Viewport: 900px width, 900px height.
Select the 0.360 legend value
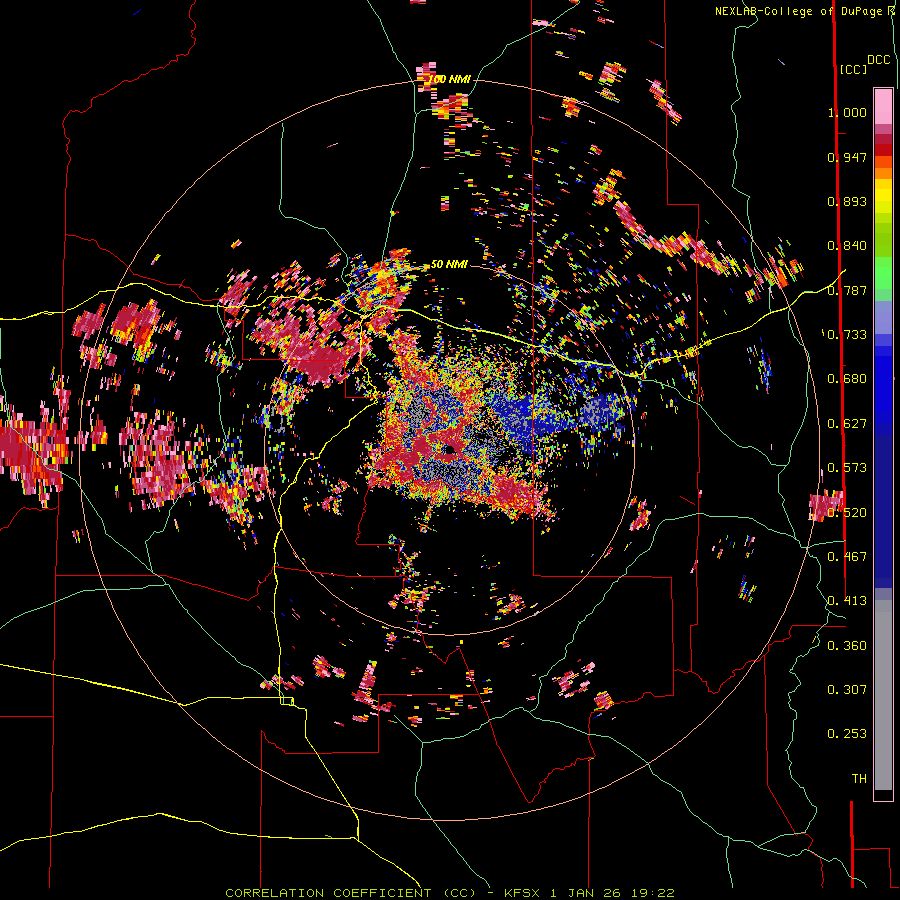pos(847,646)
